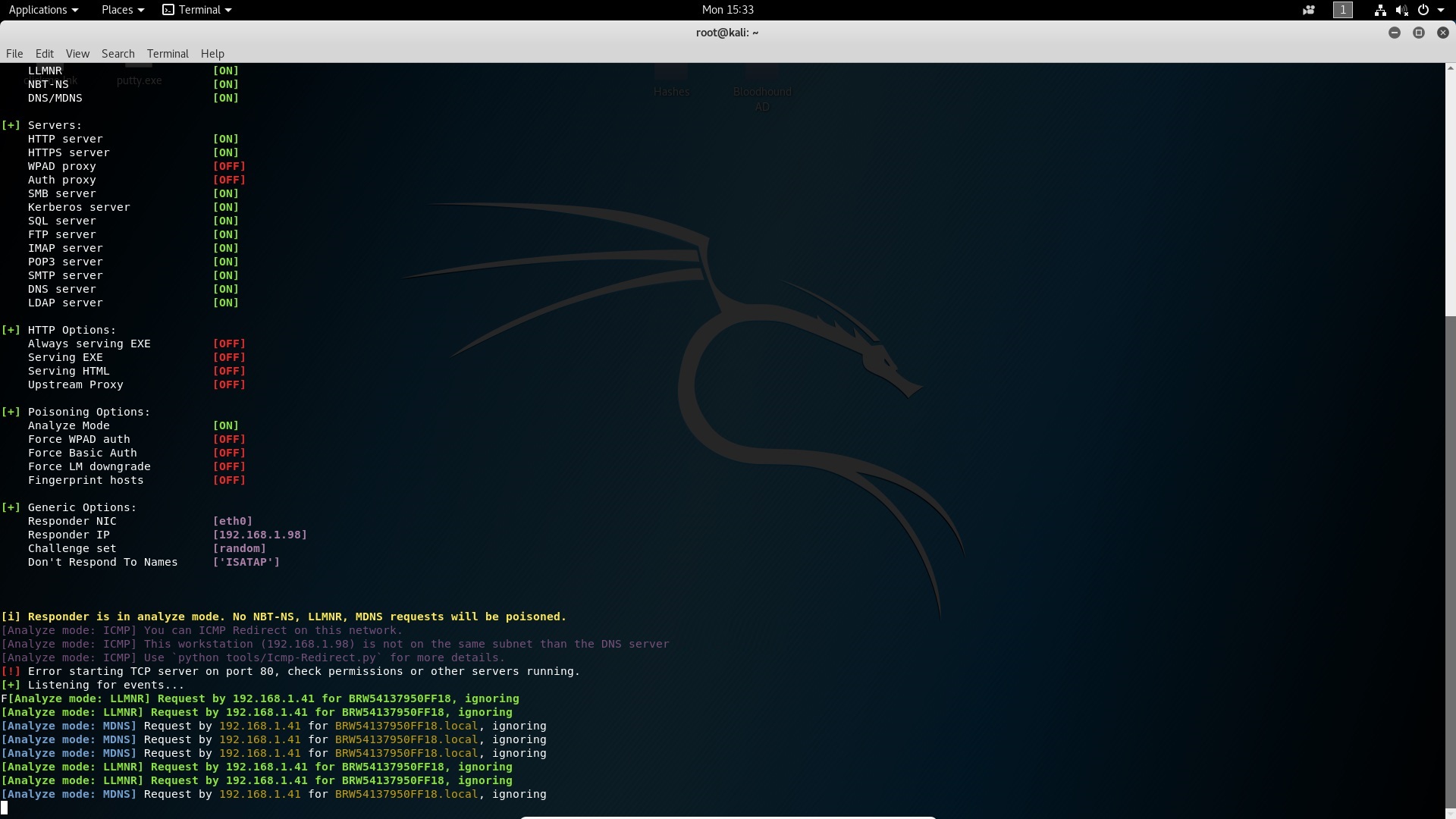The image size is (1456, 819).
Task: Click the '[+] Poisoning Options:' heading
Action: pos(76,412)
